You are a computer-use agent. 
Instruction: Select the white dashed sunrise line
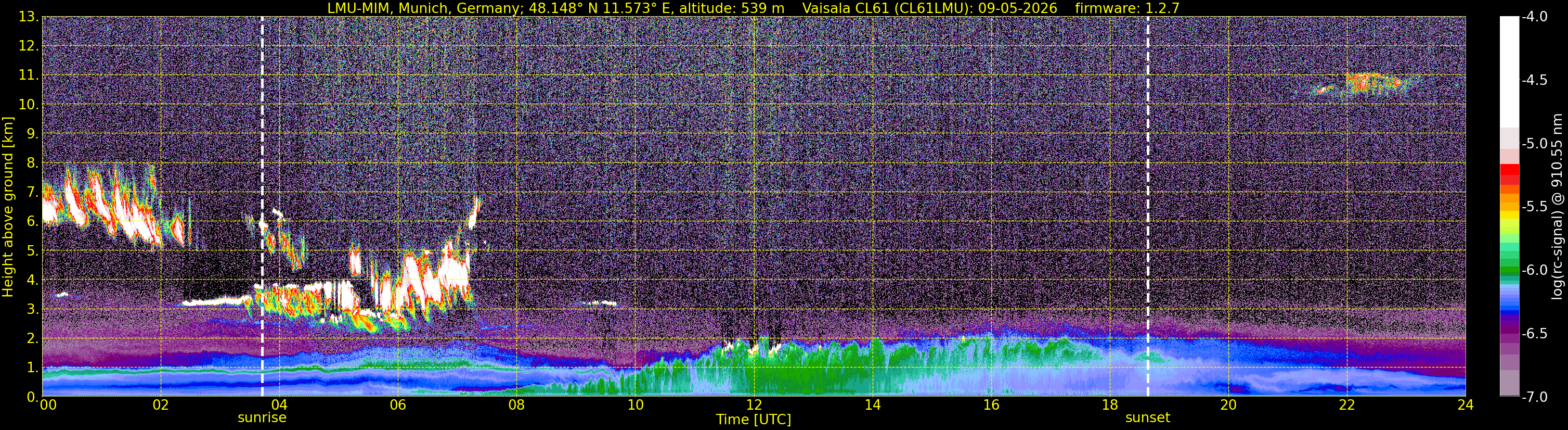(x=262, y=207)
